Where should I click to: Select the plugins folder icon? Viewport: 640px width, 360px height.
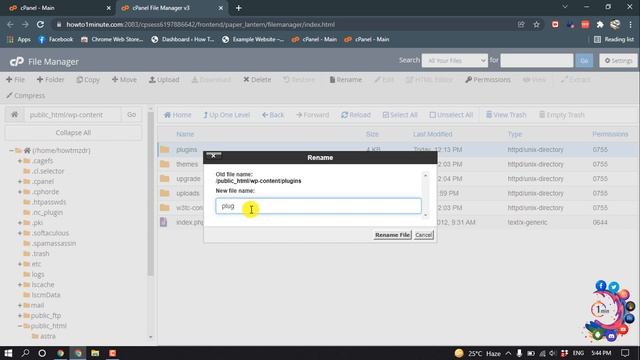164,149
